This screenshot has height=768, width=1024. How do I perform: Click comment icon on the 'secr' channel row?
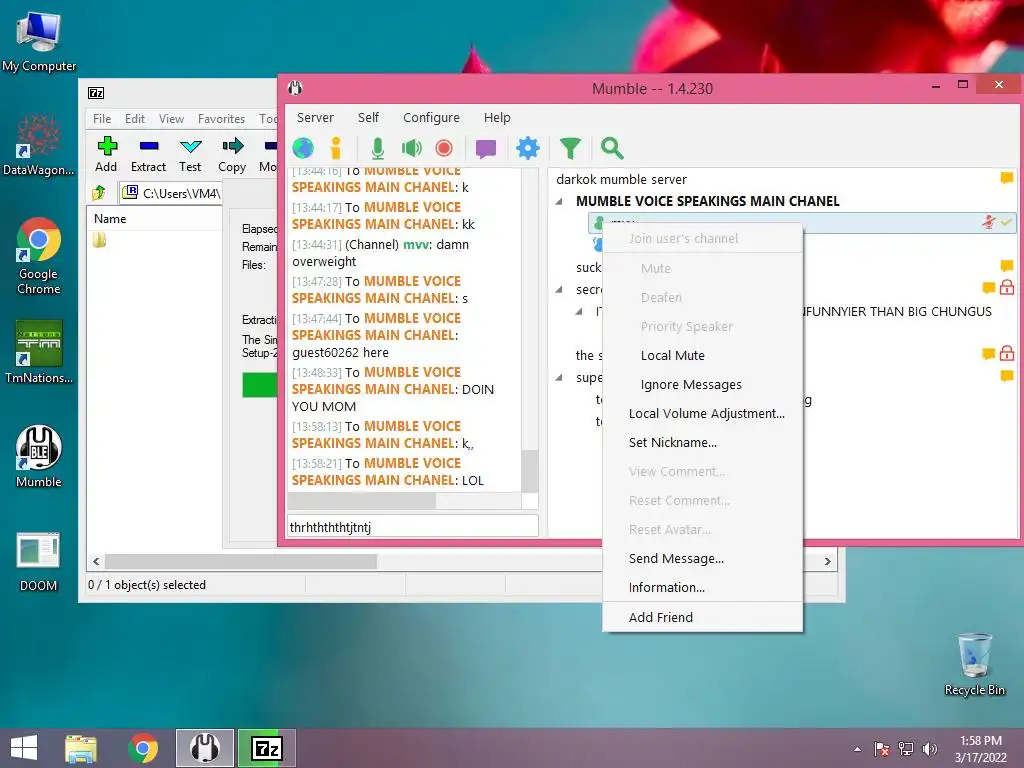click(989, 288)
